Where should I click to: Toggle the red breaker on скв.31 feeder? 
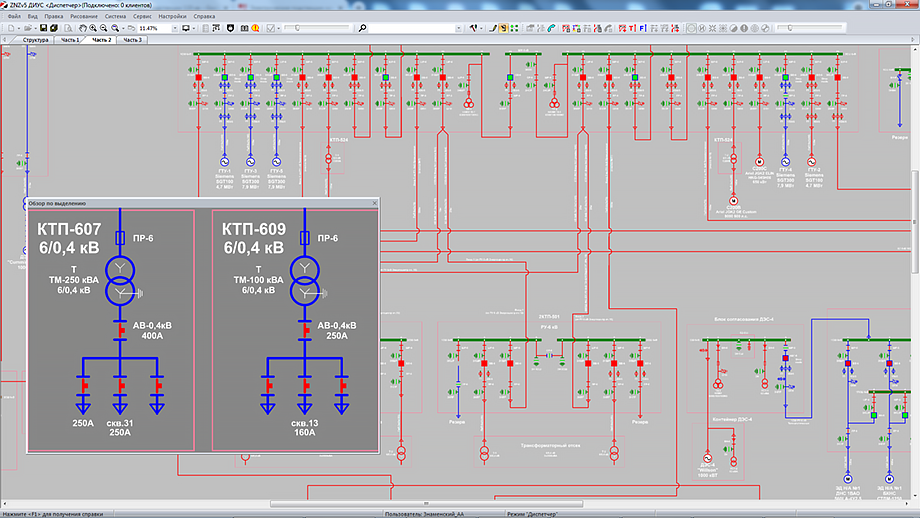point(121,385)
